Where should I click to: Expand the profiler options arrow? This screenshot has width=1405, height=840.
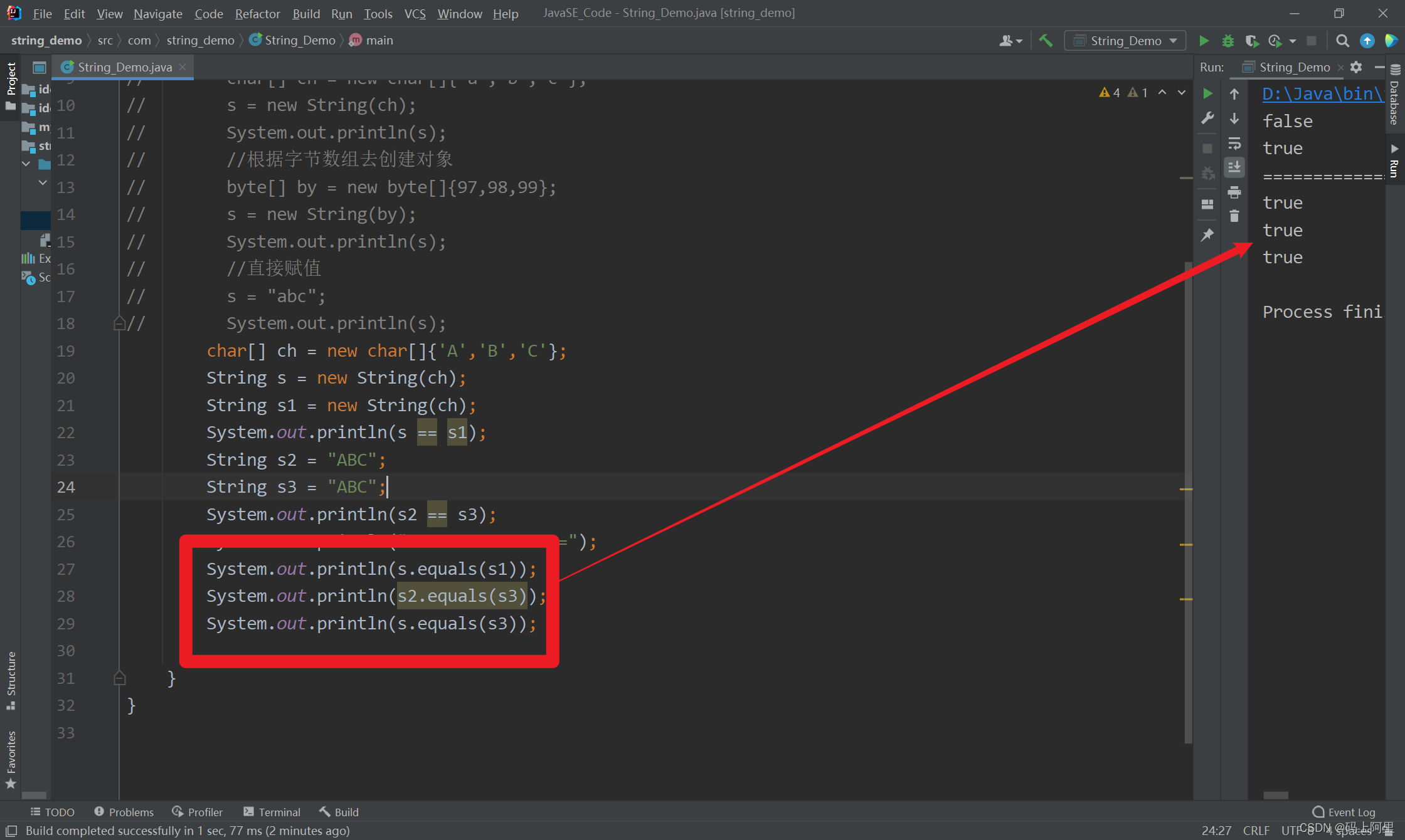pos(1293,40)
